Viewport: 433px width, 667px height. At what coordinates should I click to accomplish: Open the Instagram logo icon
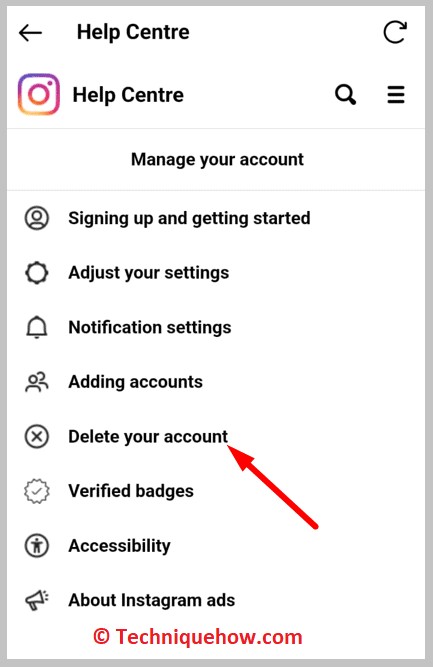(39, 94)
